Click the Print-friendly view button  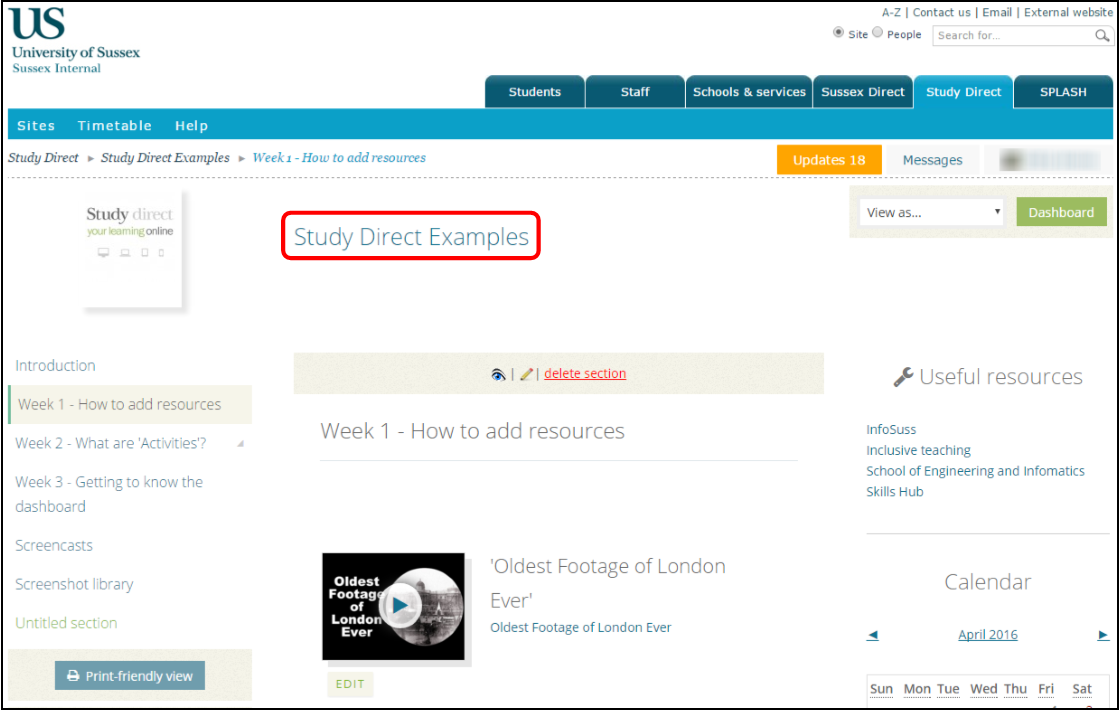(130, 676)
